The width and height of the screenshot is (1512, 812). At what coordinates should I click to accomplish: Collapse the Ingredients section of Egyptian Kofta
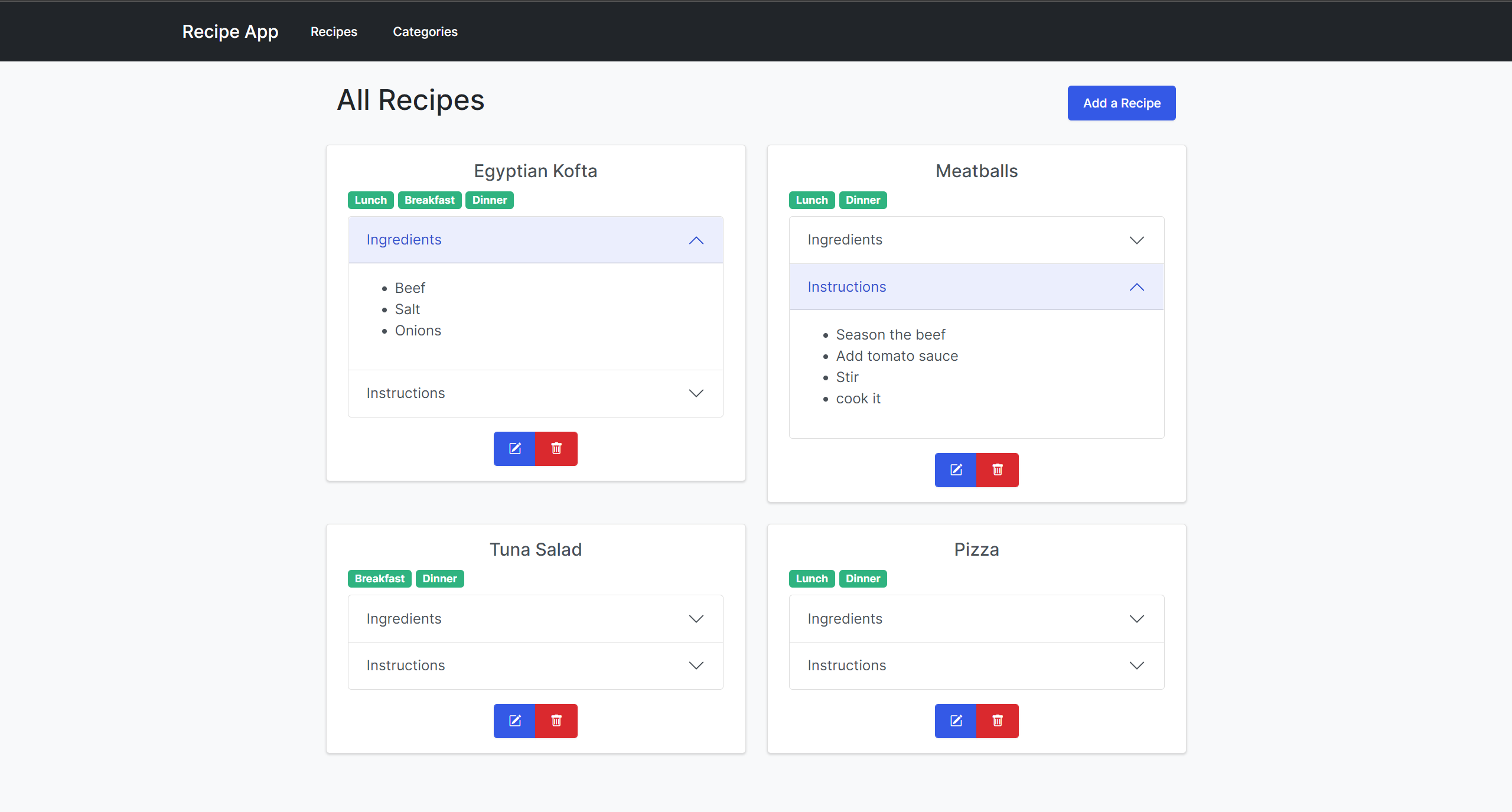tap(535, 240)
